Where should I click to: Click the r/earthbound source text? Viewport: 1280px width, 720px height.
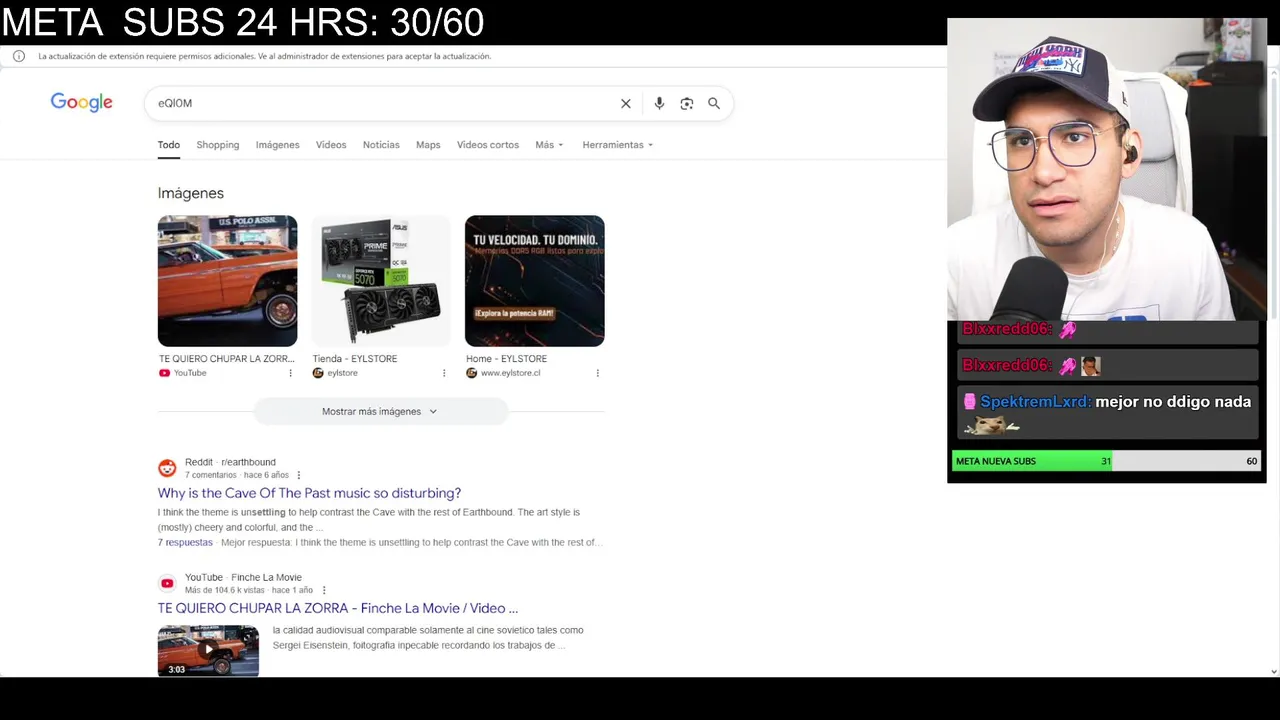248,462
